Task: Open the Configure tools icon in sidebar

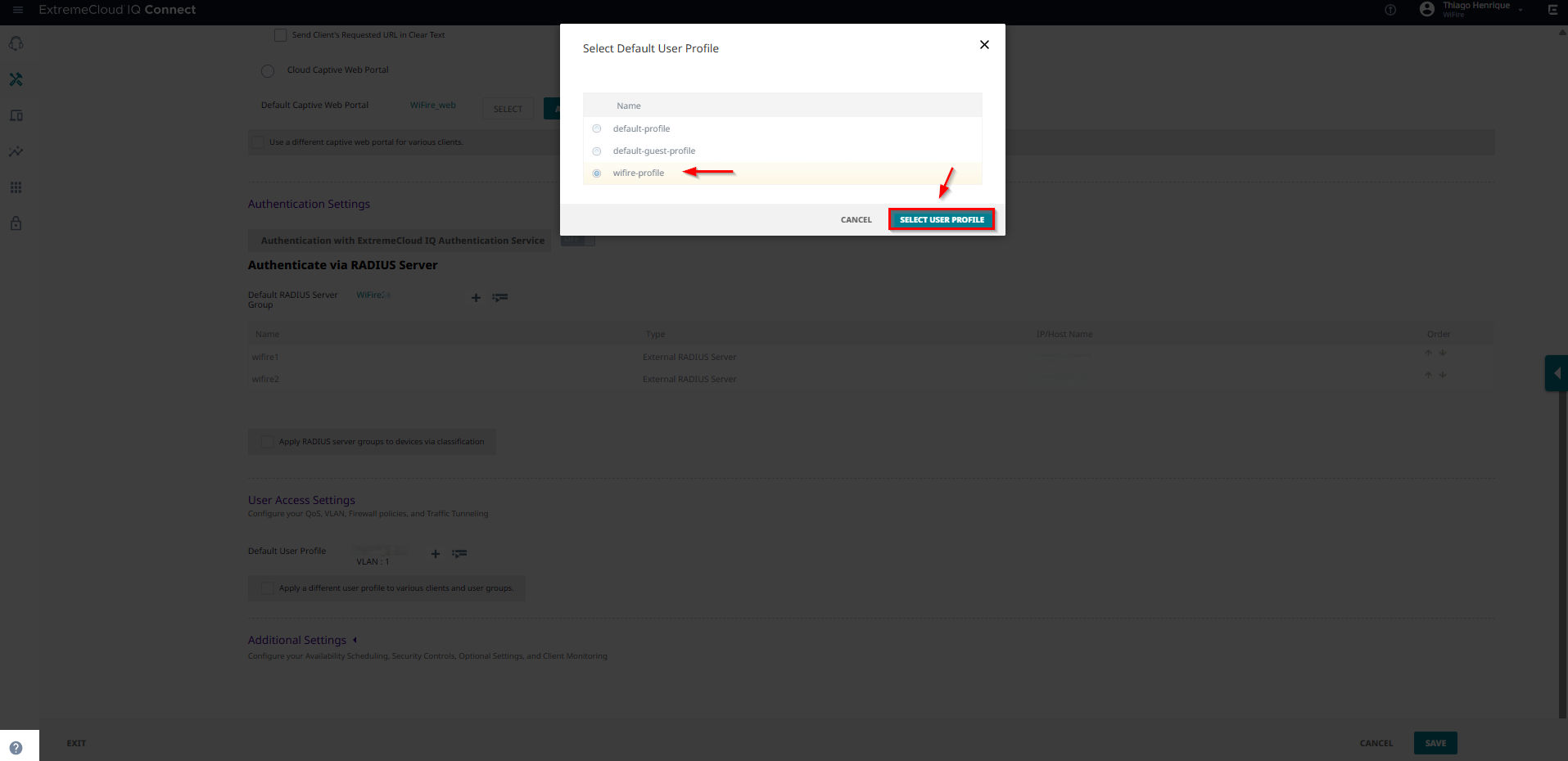Action: 16,79
